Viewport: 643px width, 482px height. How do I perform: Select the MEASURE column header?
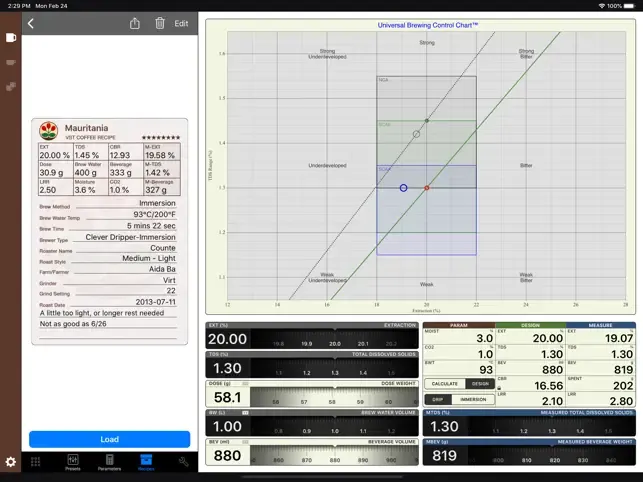click(x=601, y=325)
